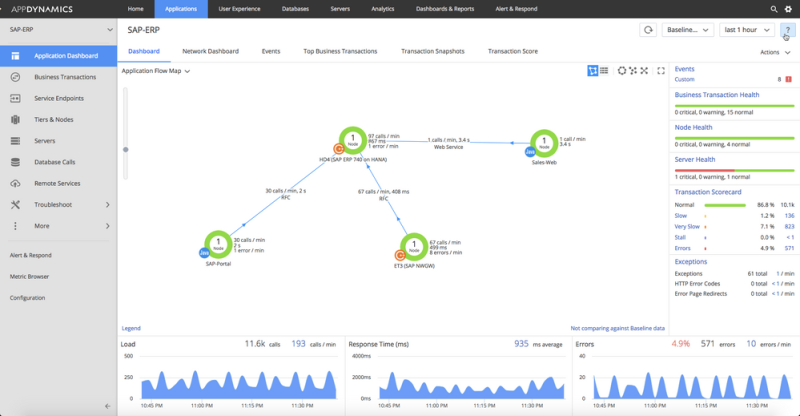The width and height of the screenshot is (800, 416).
Task: Click the Node Health green bar
Action: [734, 138]
